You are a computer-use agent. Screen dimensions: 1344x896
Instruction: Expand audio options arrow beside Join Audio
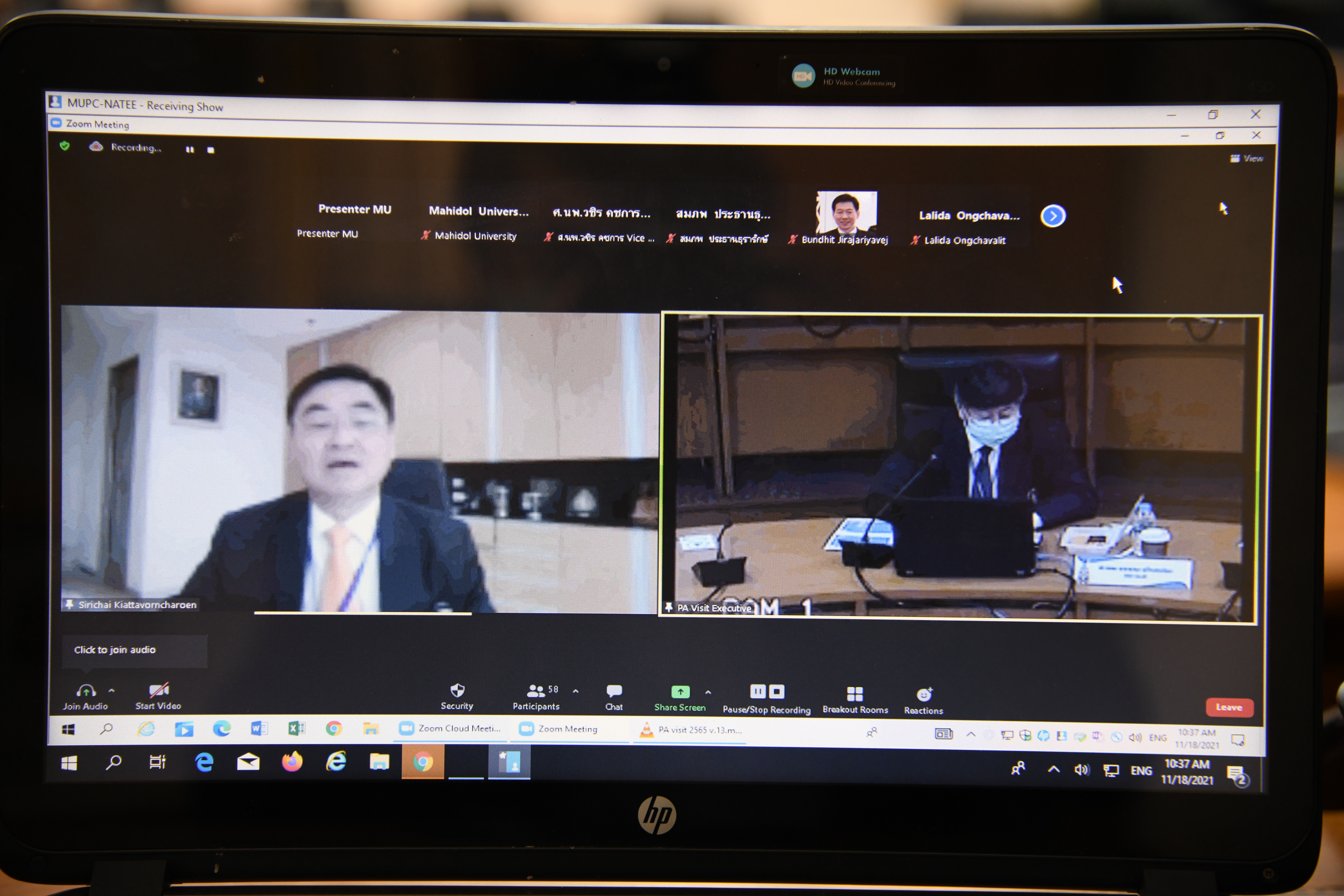coord(111,691)
